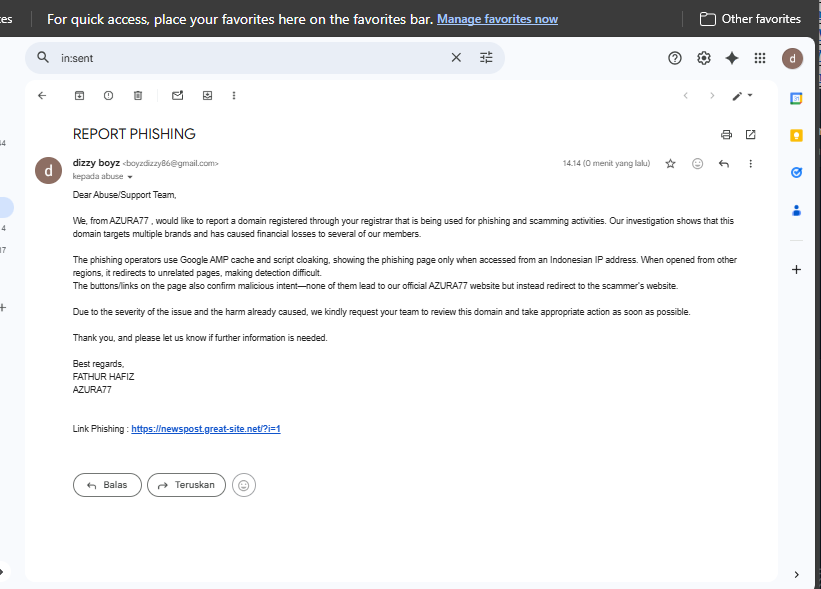Open the email in a new window
The height and width of the screenshot is (589, 821).
pos(750,135)
